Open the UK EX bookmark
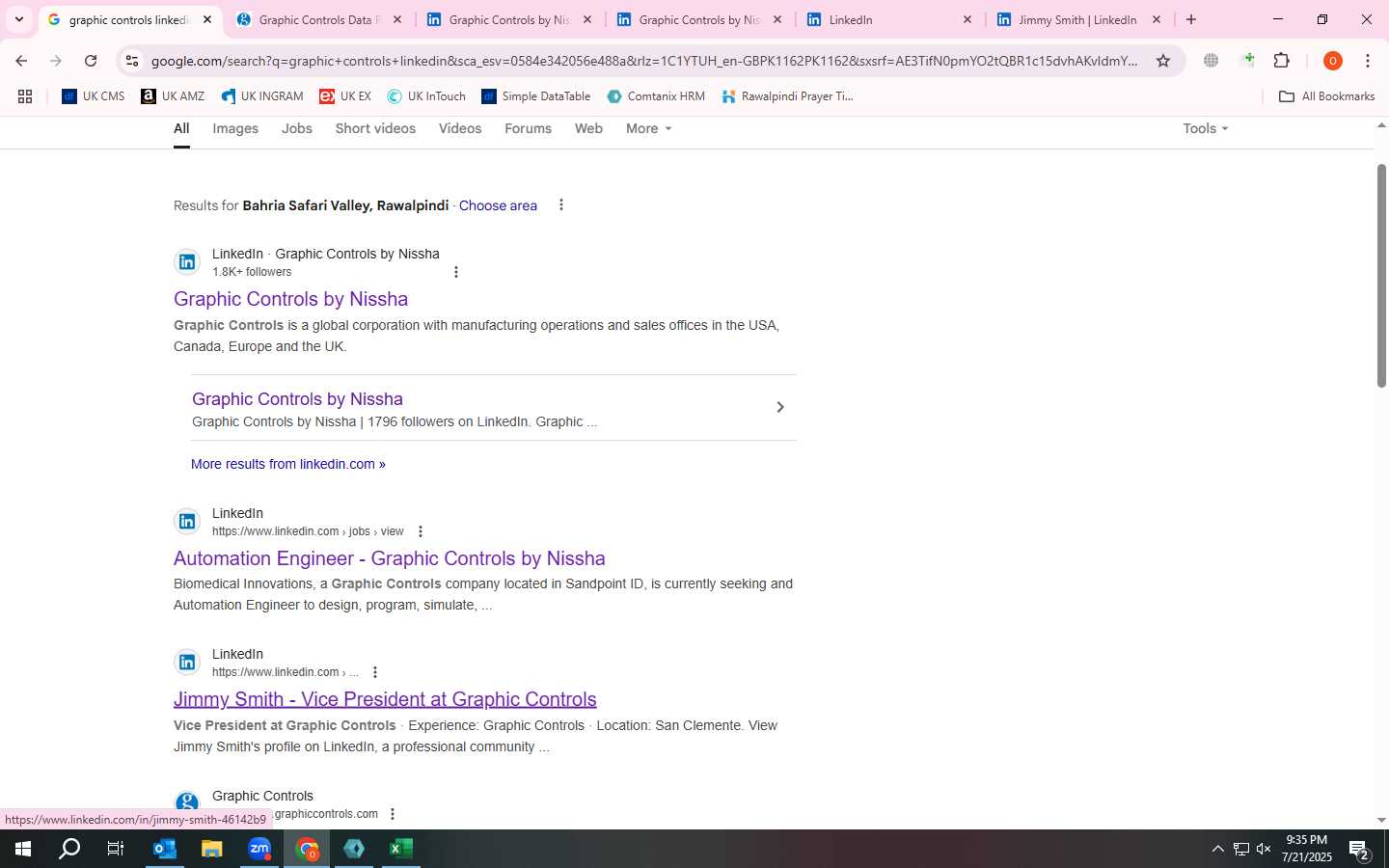Image resolution: width=1389 pixels, height=868 pixels. (345, 96)
